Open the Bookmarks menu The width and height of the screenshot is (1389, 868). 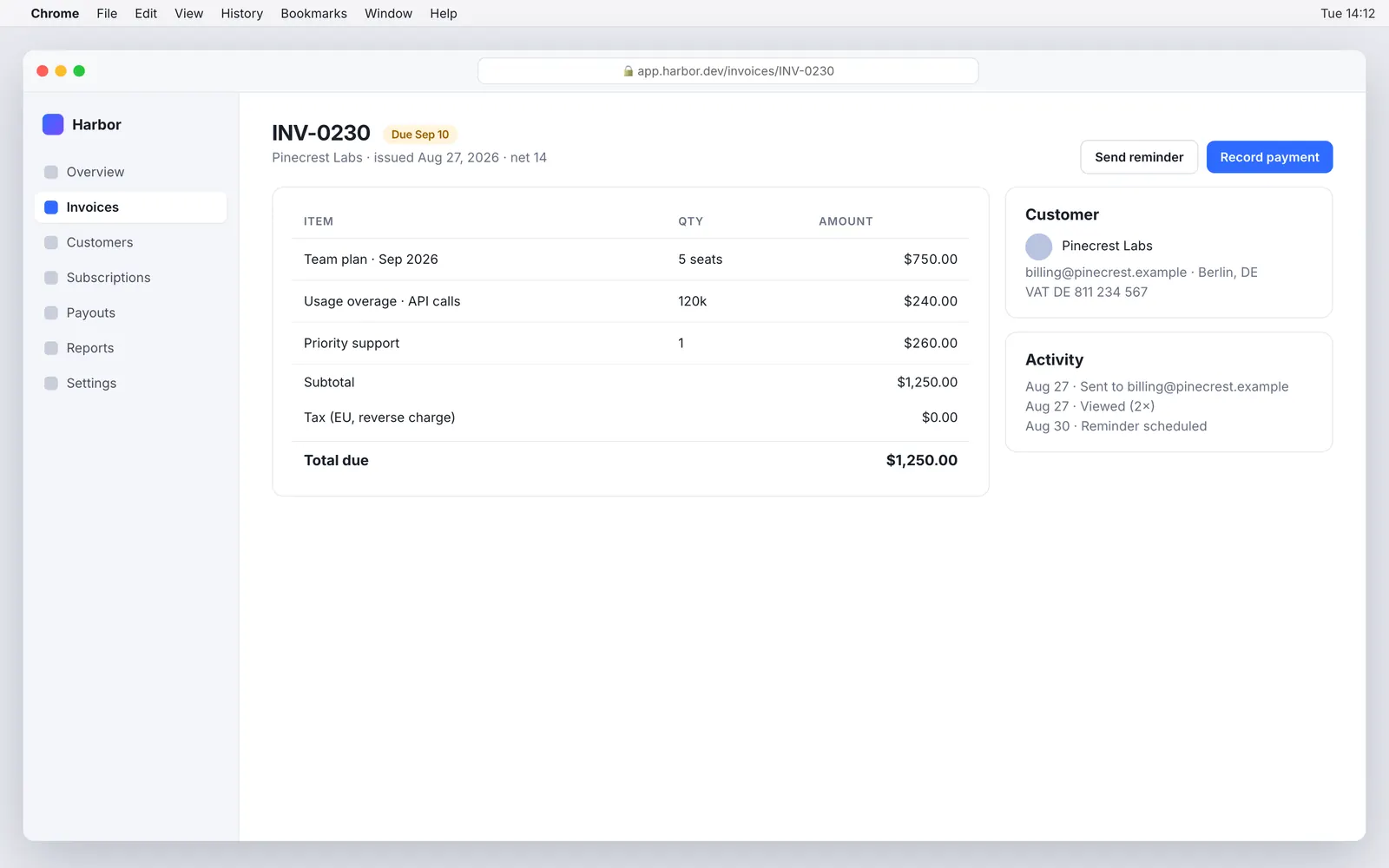(x=313, y=13)
